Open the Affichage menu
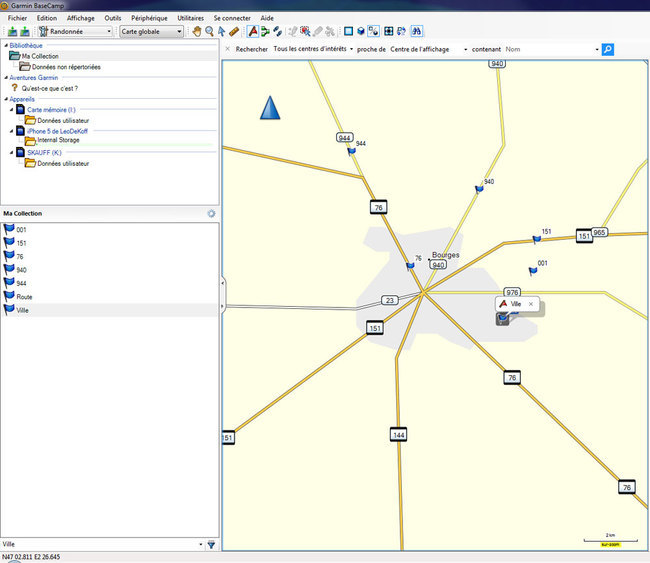 pyautogui.click(x=81, y=18)
